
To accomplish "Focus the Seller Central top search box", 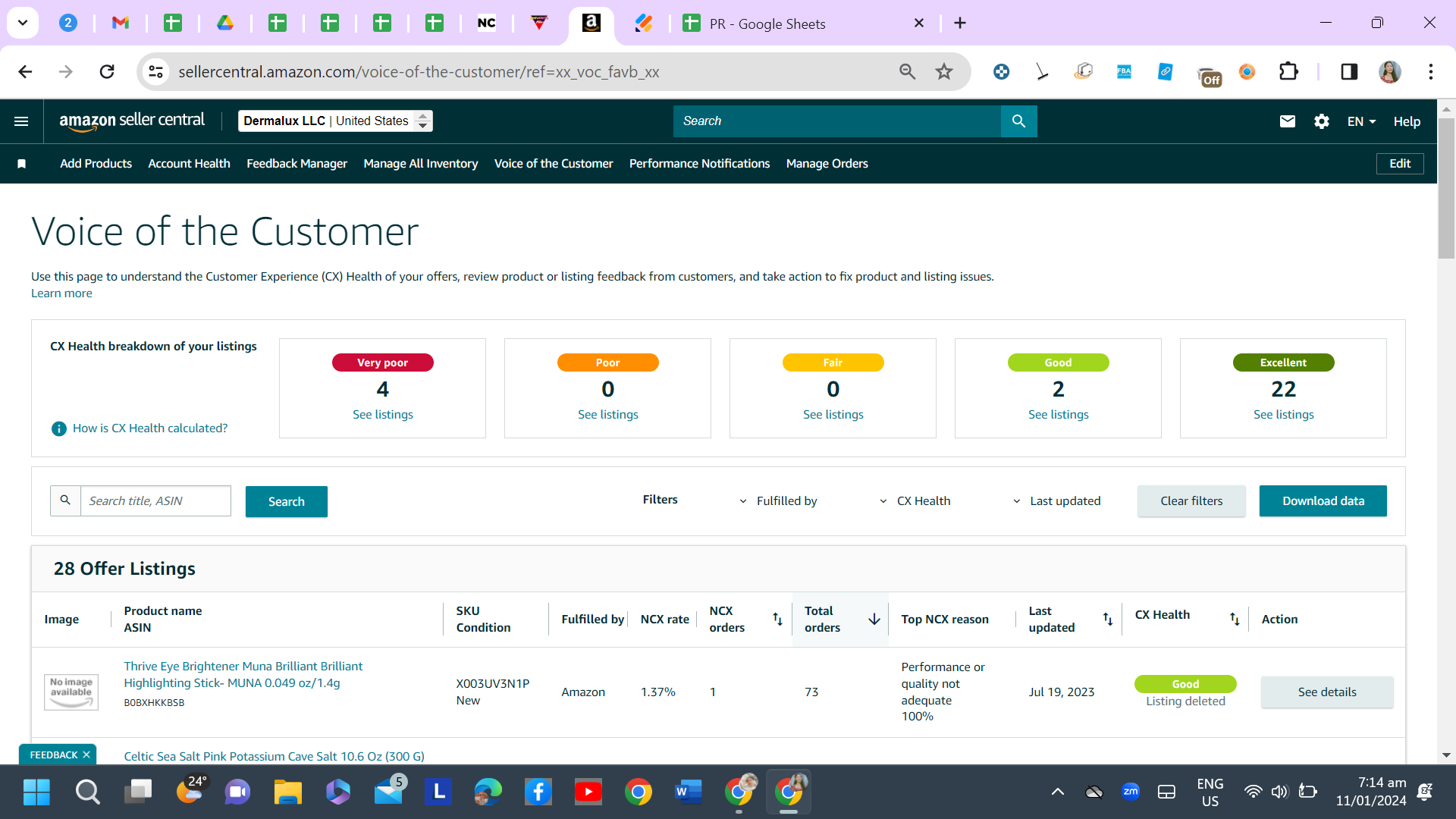I will pos(837,121).
